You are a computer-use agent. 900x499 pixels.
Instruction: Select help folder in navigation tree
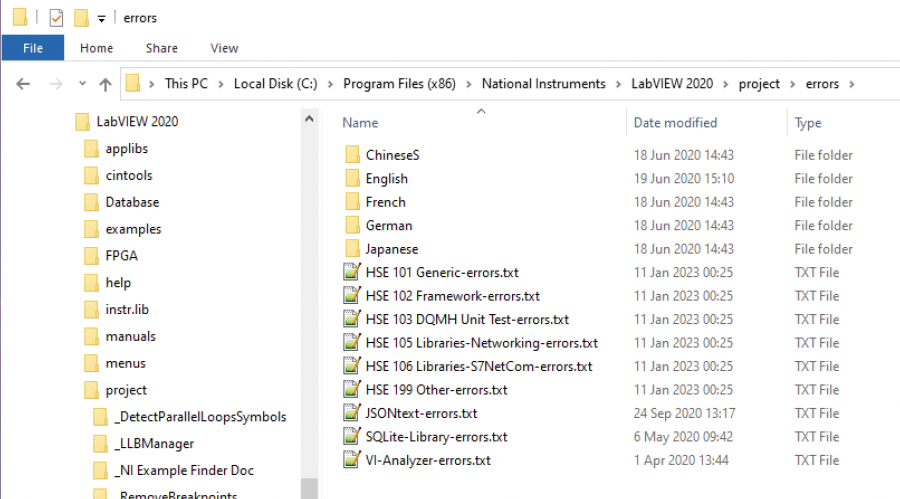(x=118, y=283)
